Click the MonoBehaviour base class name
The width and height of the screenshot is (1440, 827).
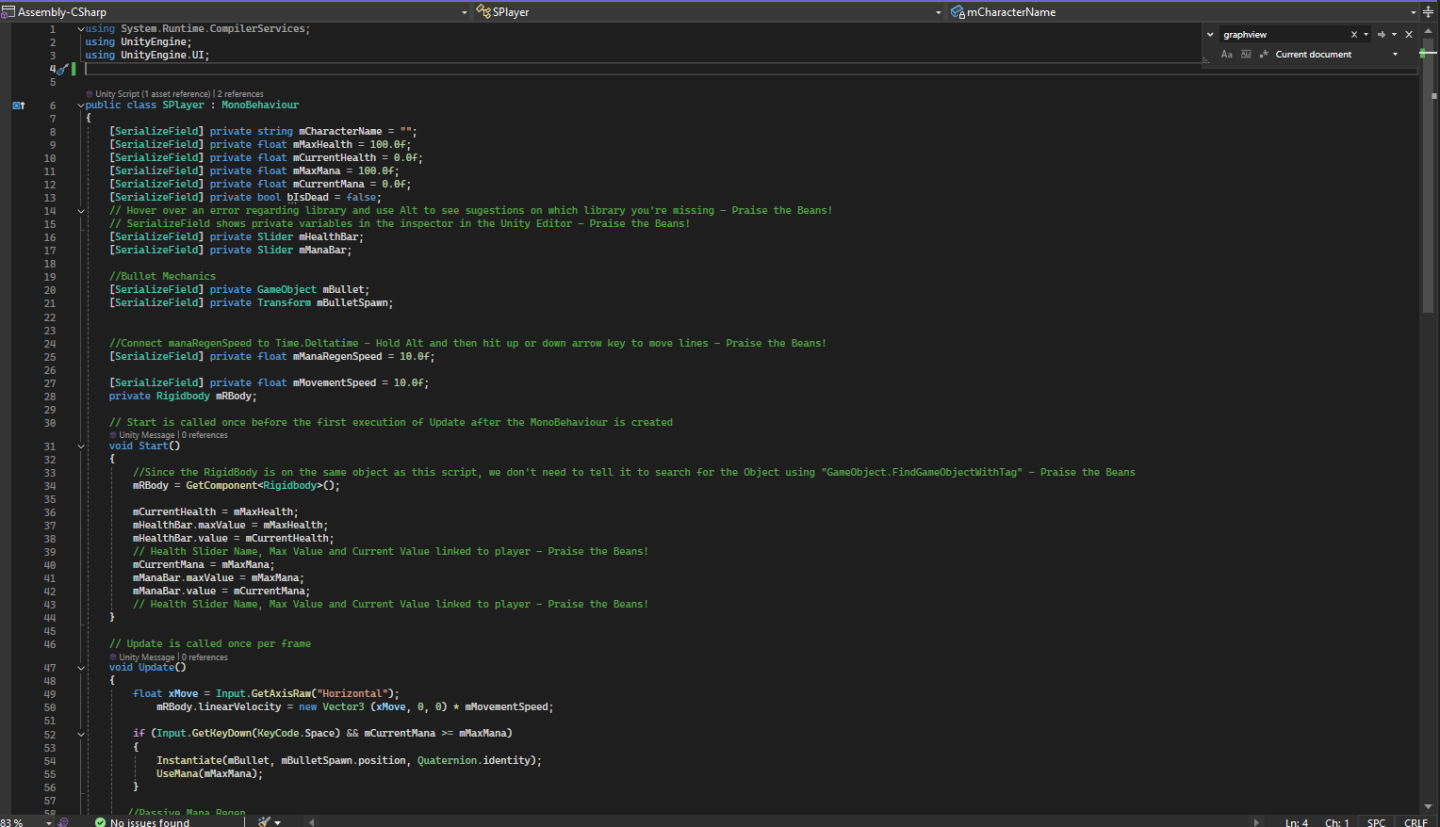260,105
